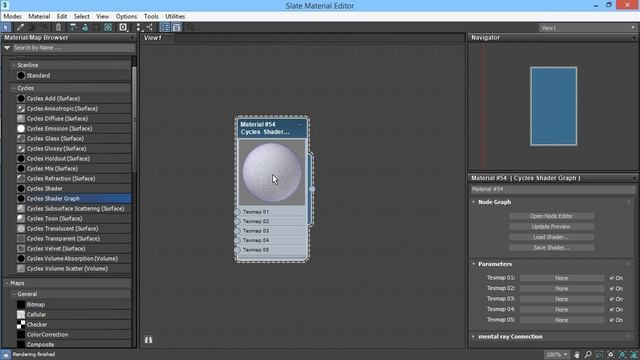Select the Zoom magnifier tool
This screenshot has width=640, height=360.
click(x=588, y=354)
